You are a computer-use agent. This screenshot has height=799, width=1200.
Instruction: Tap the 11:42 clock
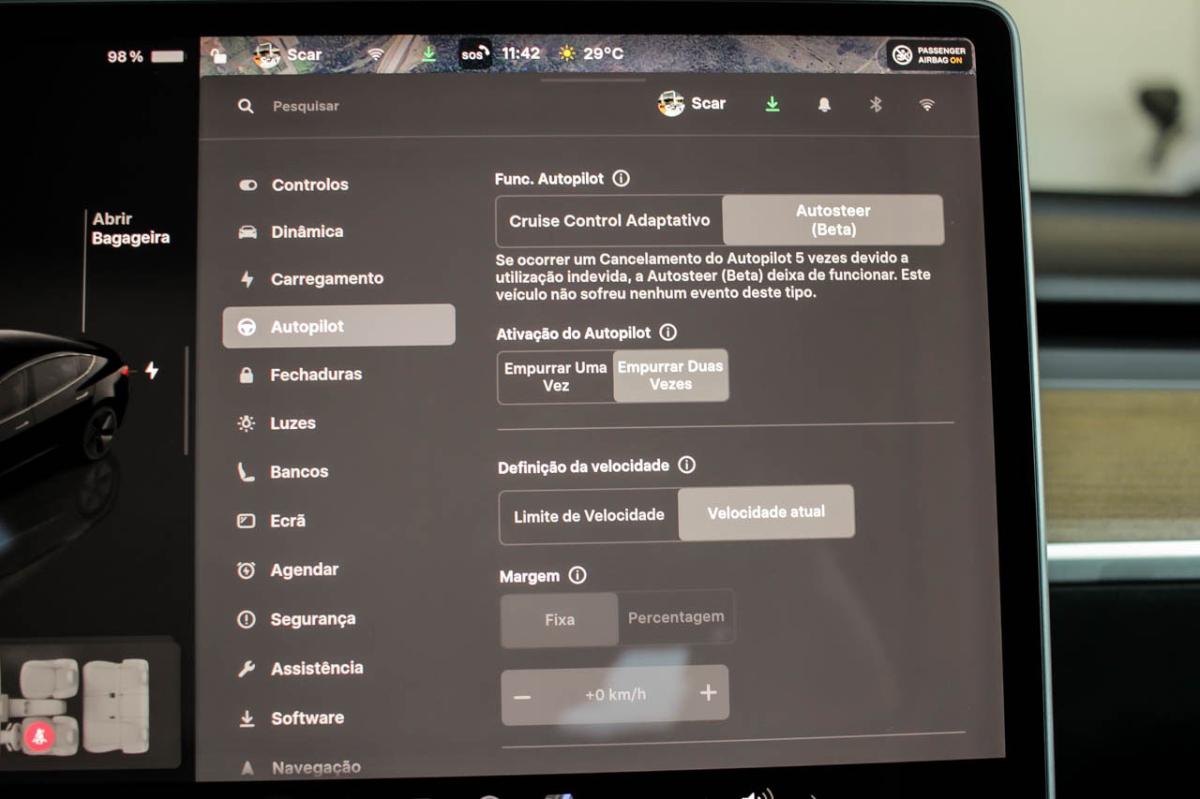520,53
